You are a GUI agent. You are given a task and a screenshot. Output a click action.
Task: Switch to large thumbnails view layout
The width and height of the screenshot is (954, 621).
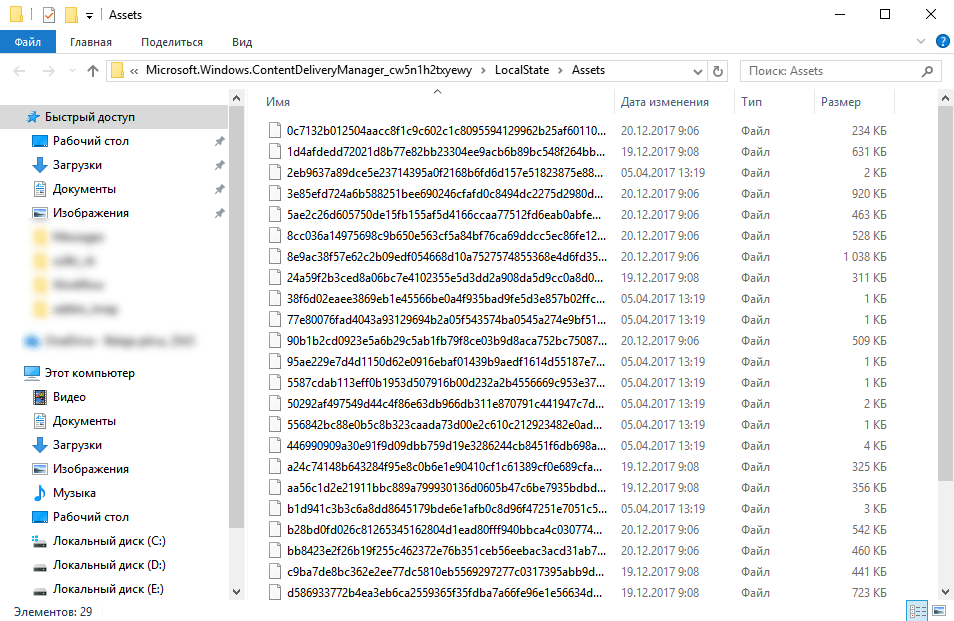point(938,610)
